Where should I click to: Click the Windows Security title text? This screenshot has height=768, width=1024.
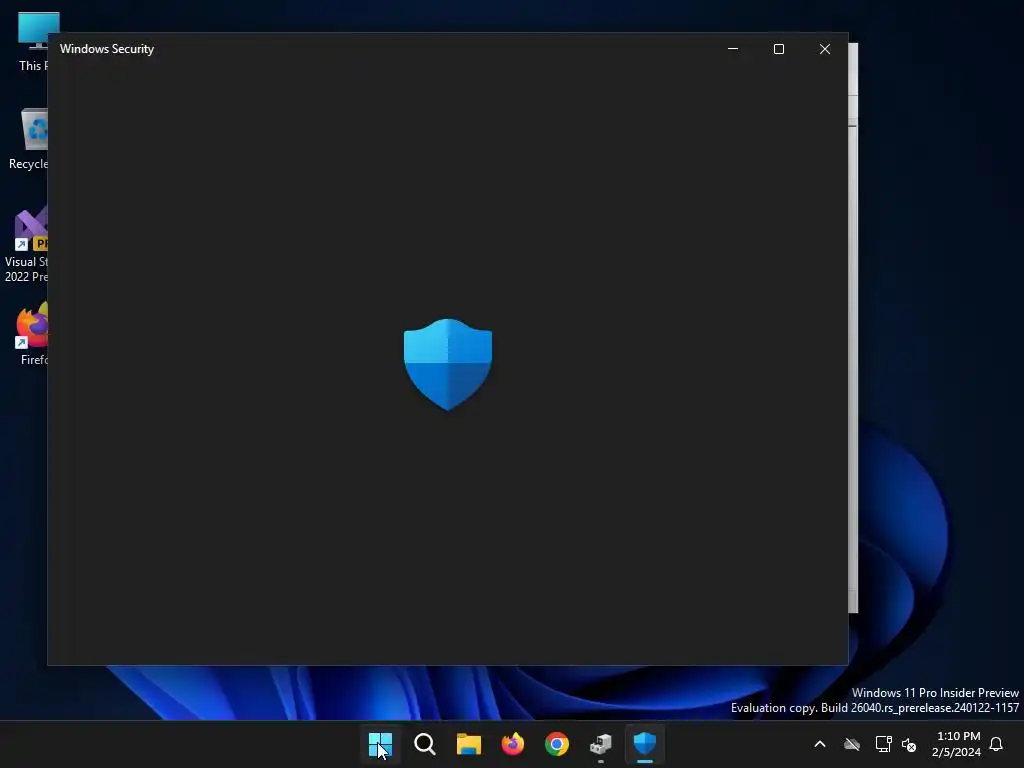pyautogui.click(x=107, y=49)
